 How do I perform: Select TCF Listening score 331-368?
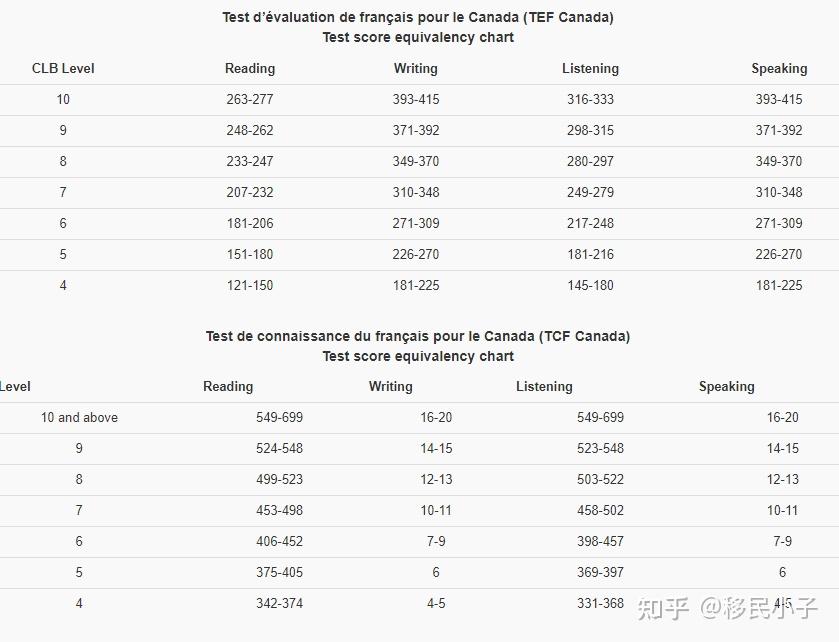[600, 603]
